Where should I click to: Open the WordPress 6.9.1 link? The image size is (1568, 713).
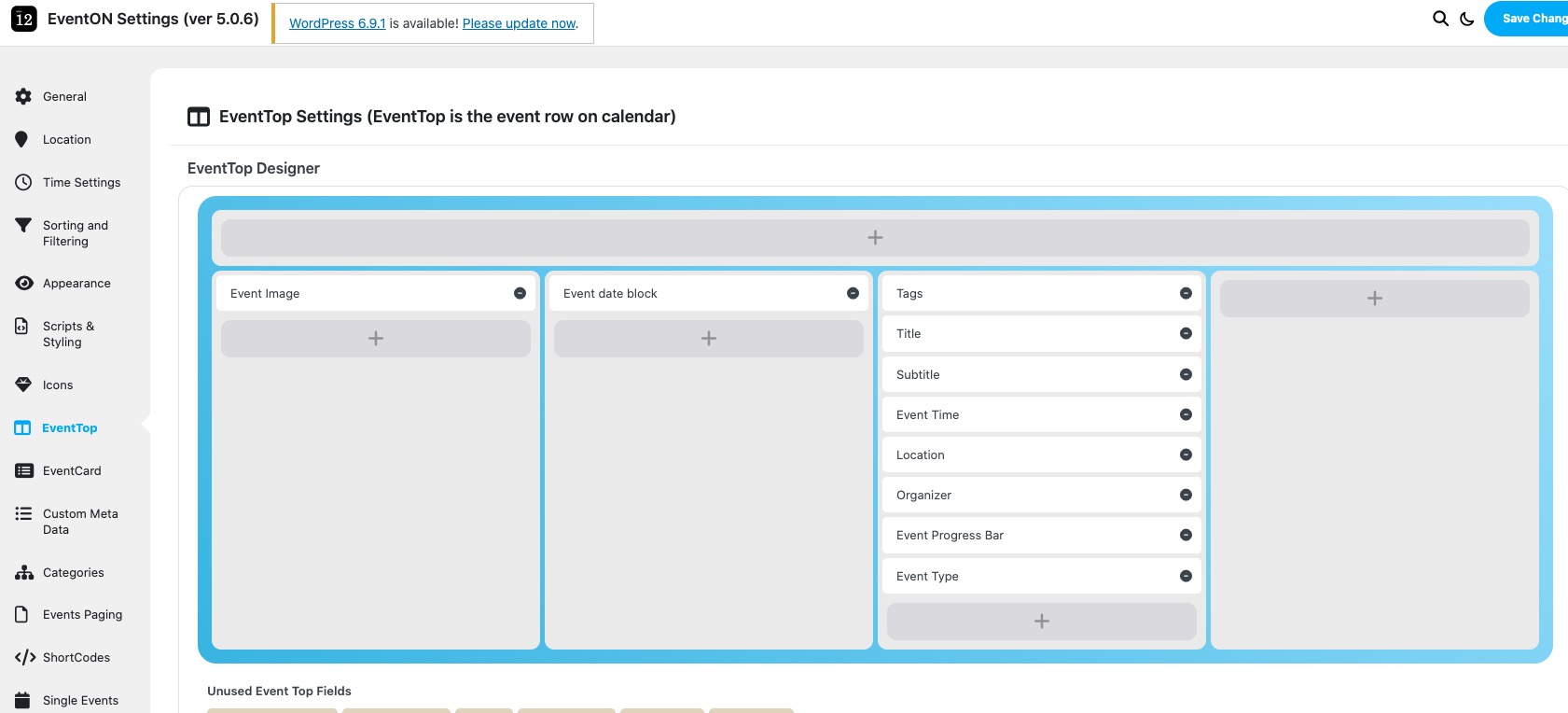(x=337, y=23)
